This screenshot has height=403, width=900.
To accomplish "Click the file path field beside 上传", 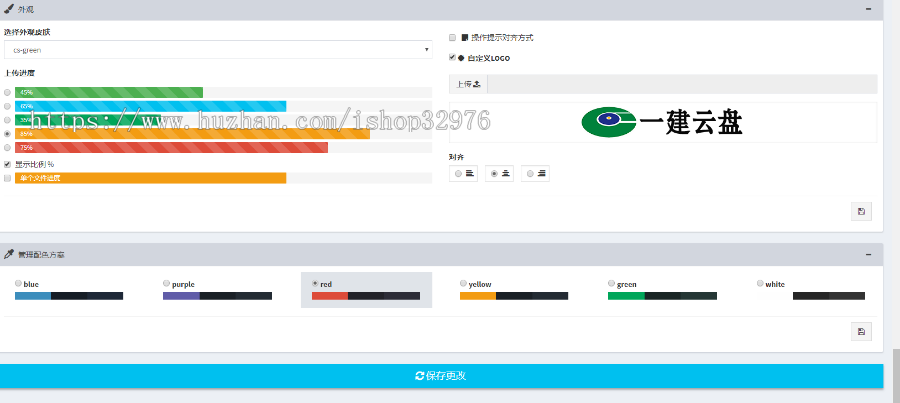I will [x=682, y=84].
